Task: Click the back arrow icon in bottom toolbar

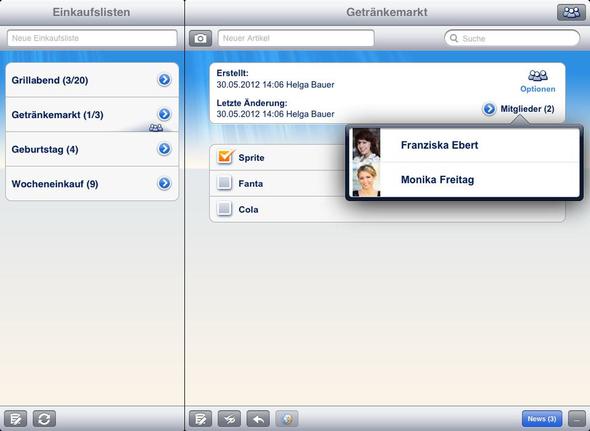Action: point(258,419)
